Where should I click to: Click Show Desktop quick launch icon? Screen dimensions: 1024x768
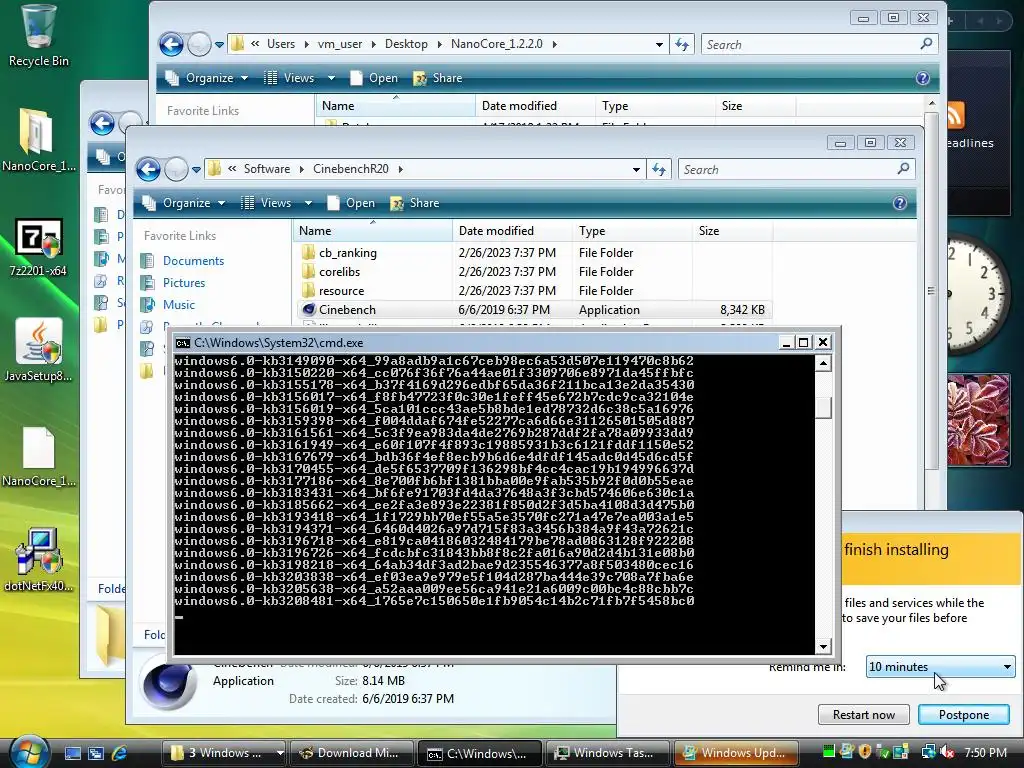click(72, 753)
